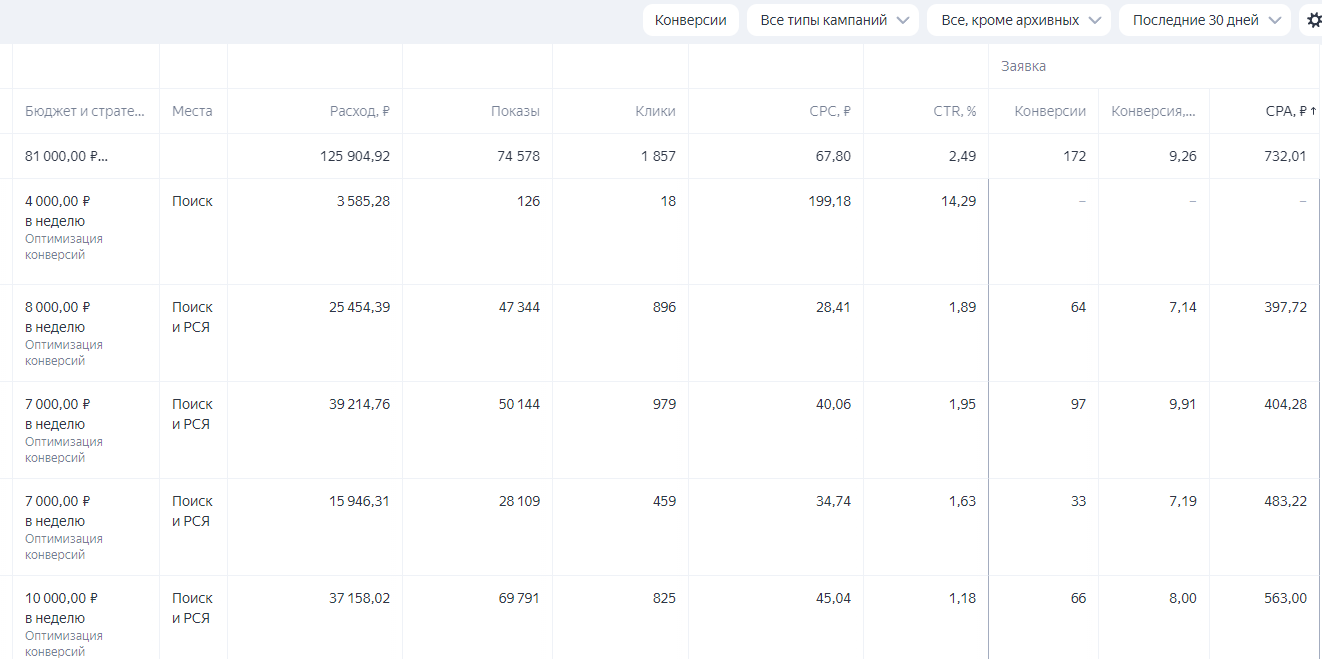
Task: Open the Все, кроме архивных dropdown
Action: pyautogui.click(x=1018, y=20)
